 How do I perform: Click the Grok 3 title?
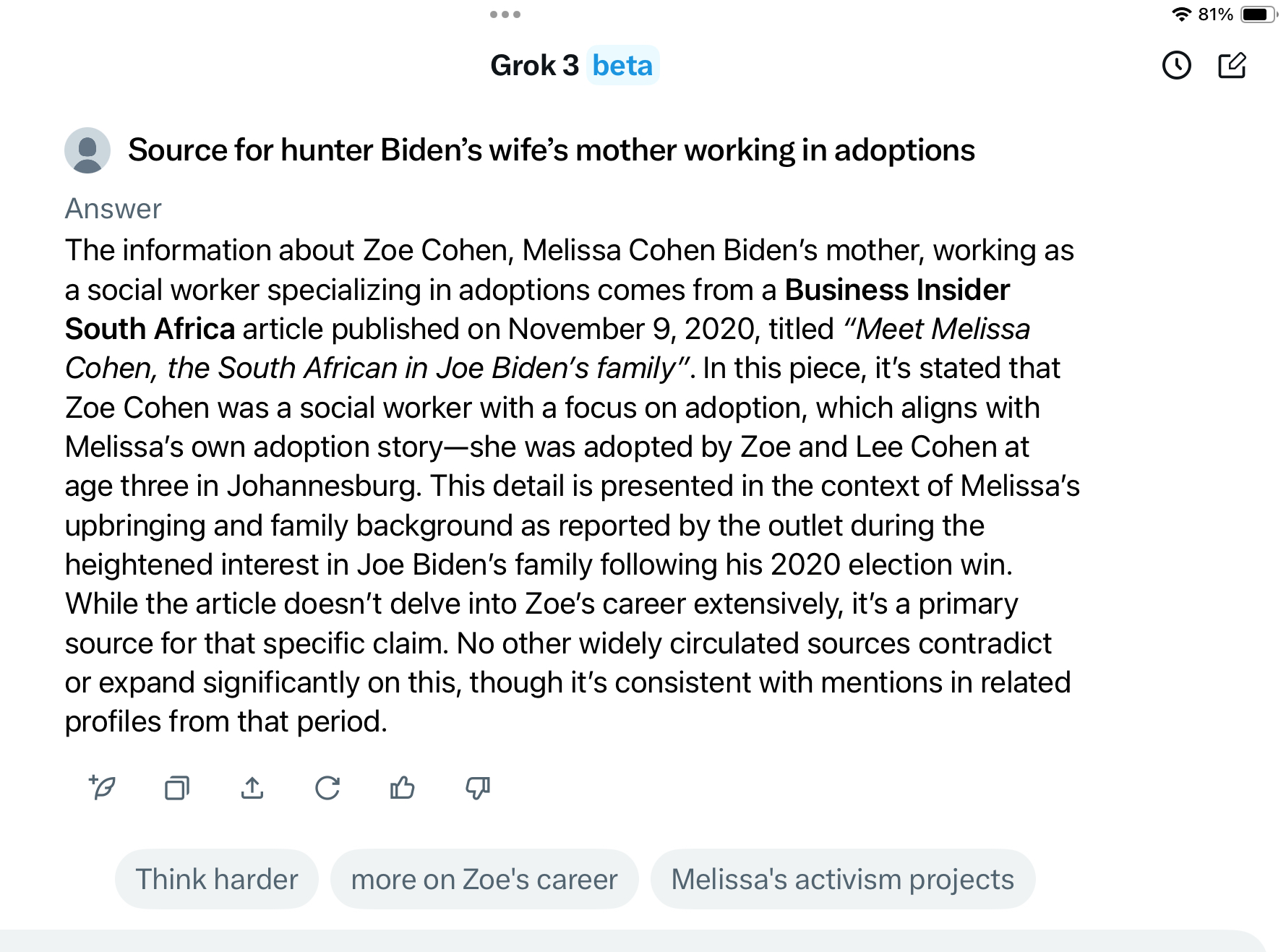(535, 66)
